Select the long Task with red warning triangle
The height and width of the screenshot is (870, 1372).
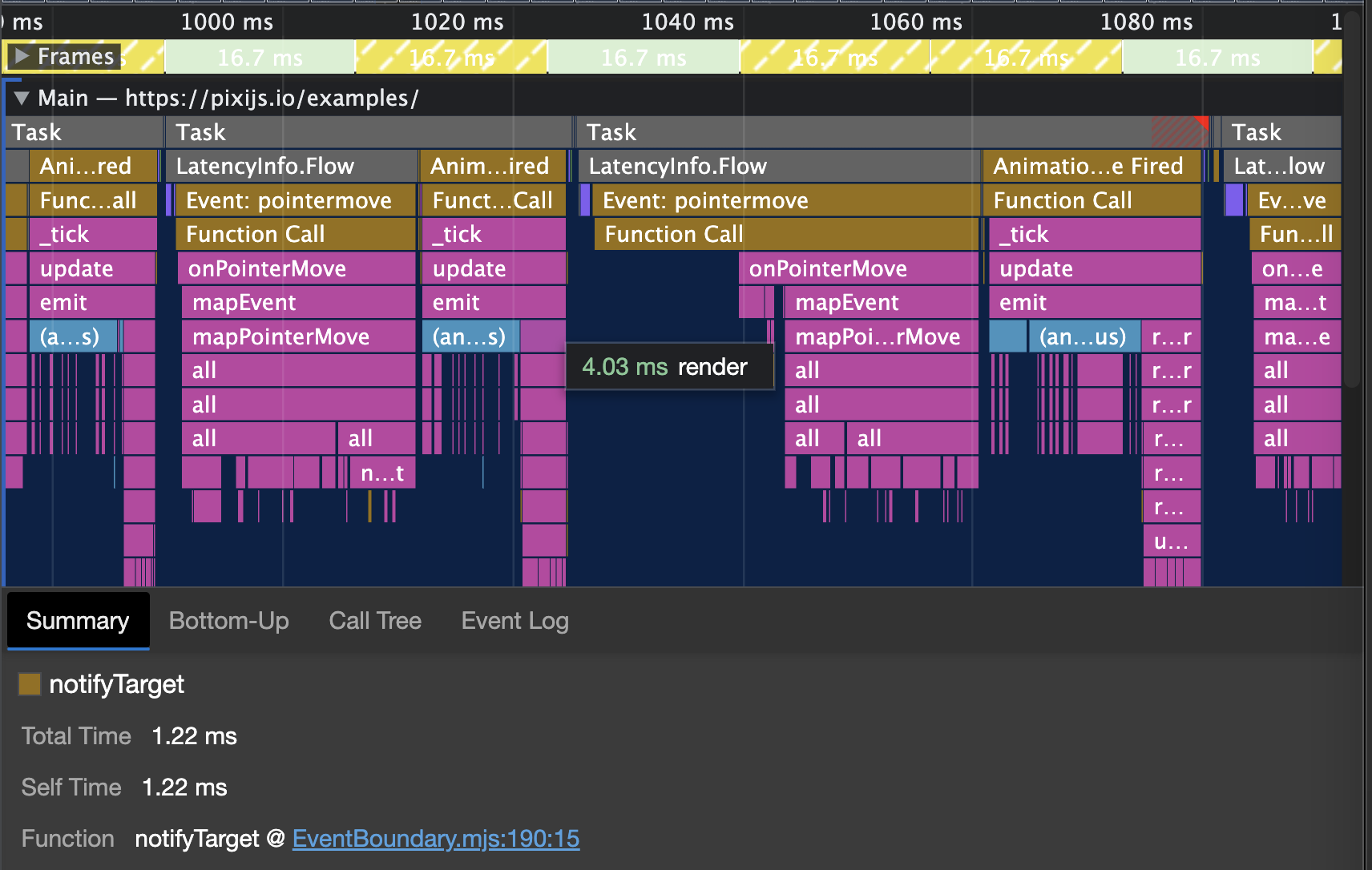[894, 132]
